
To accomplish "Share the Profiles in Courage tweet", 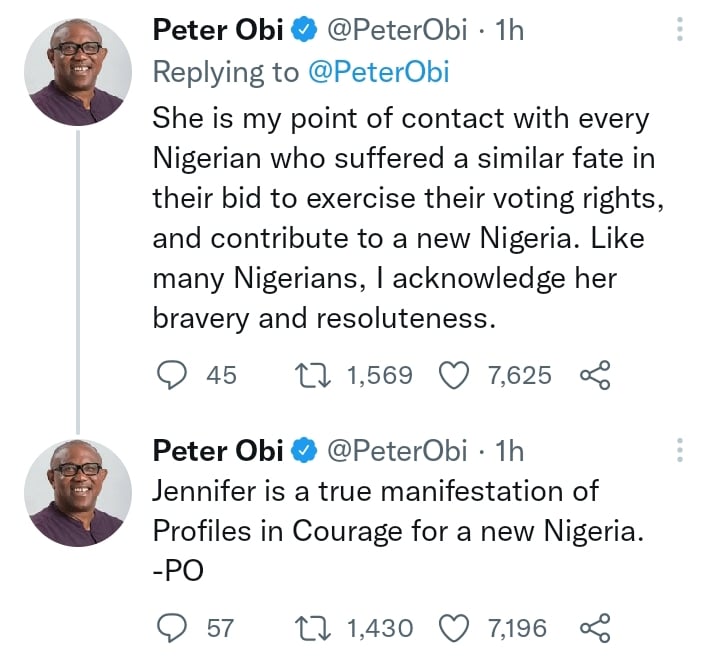I will pyautogui.click(x=594, y=628).
